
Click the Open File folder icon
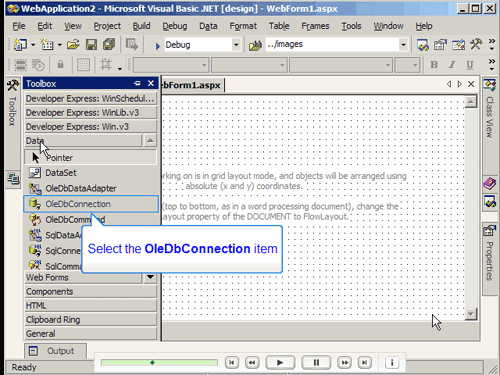(x=73, y=44)
